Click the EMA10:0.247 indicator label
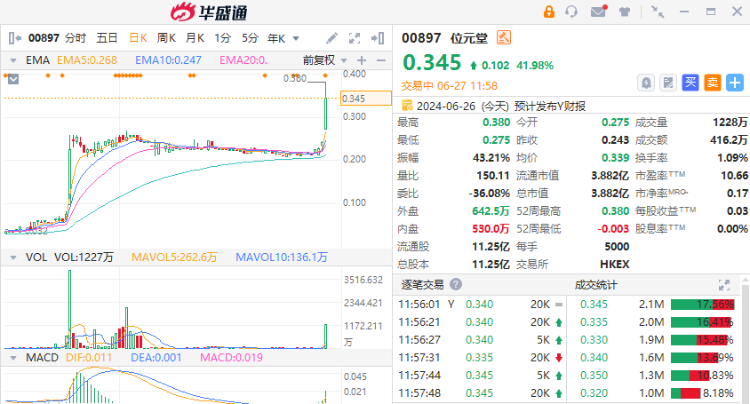 pyautogui.click(x=168, y=60)
